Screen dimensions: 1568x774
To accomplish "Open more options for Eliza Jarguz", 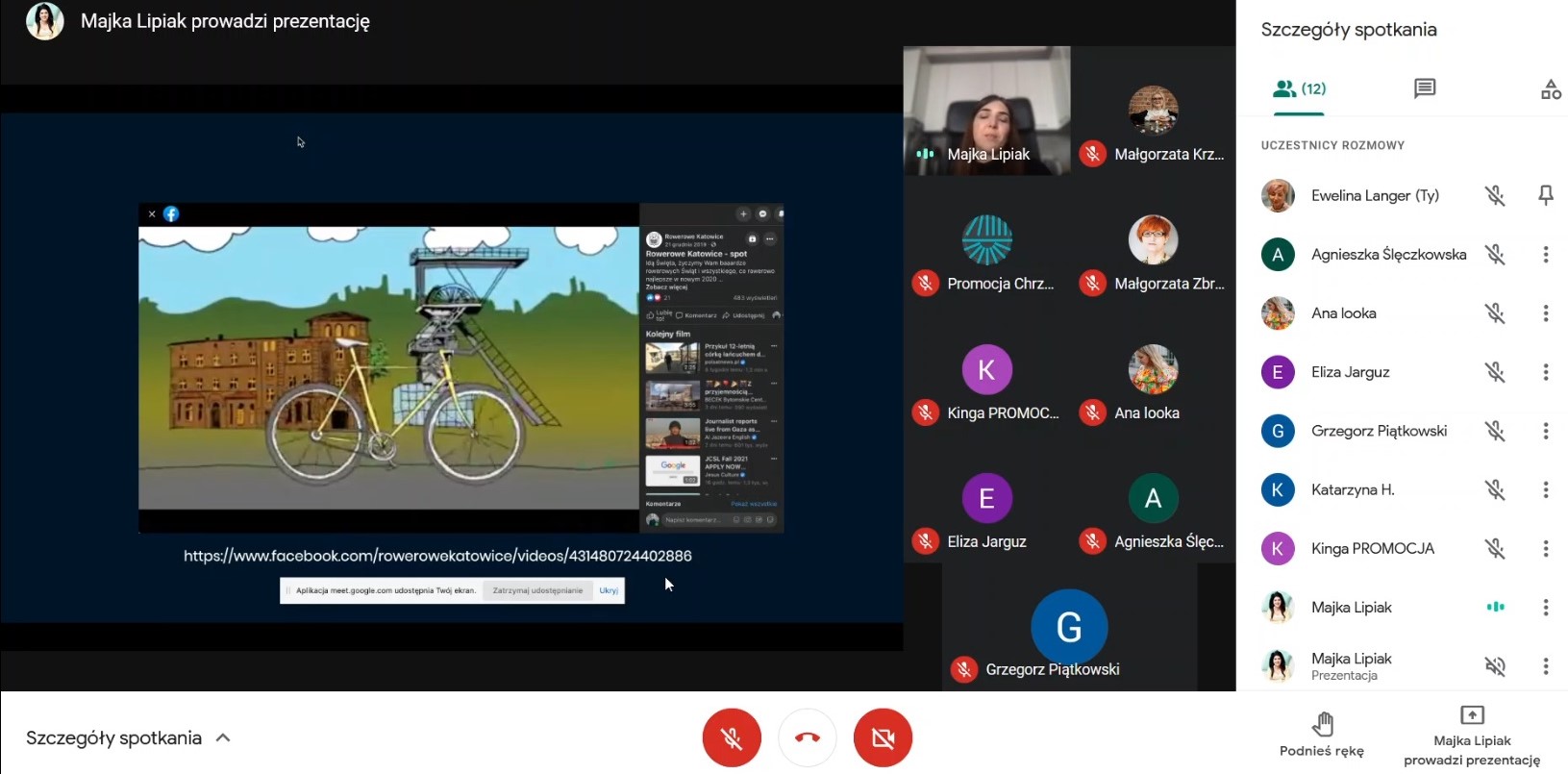I will [x=1546, y=371].
